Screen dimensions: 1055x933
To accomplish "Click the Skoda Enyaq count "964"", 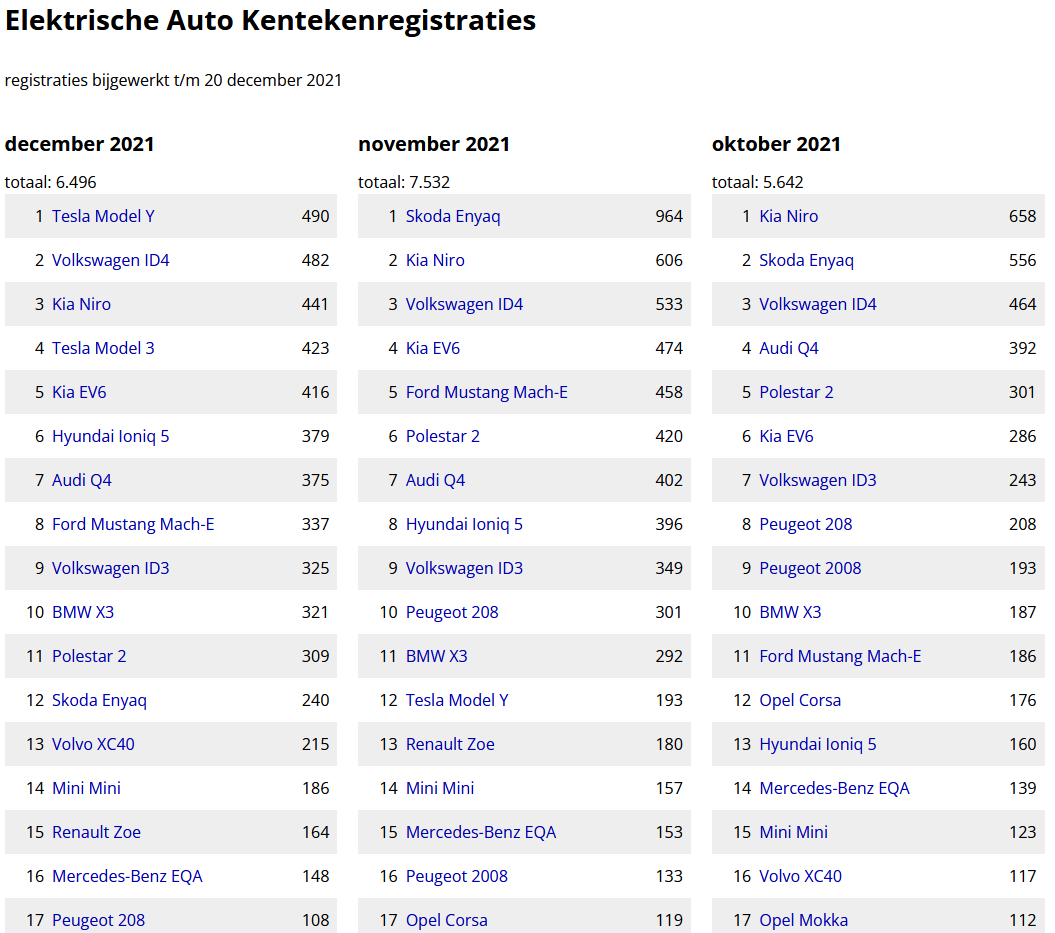I will pos(669,216).
